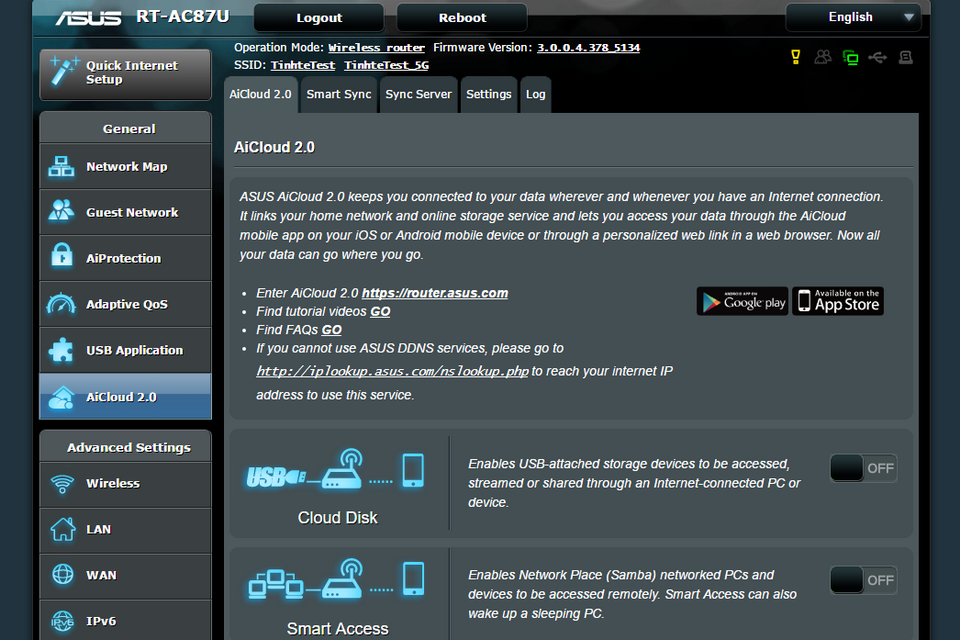This screenshot has width=960, height=640.
Task: Open LAN advanced settings
Action: [x=126, y=530]
